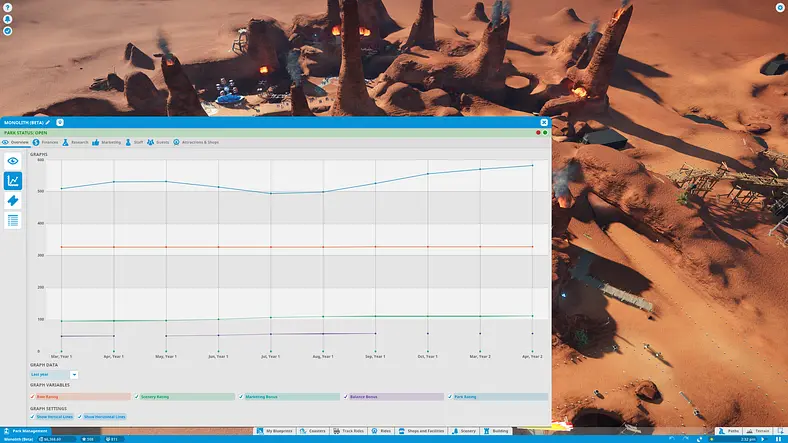Viewport: 788px width, 443px height.
Task: Open the list view sidebar icon
Action: point(13,220)
